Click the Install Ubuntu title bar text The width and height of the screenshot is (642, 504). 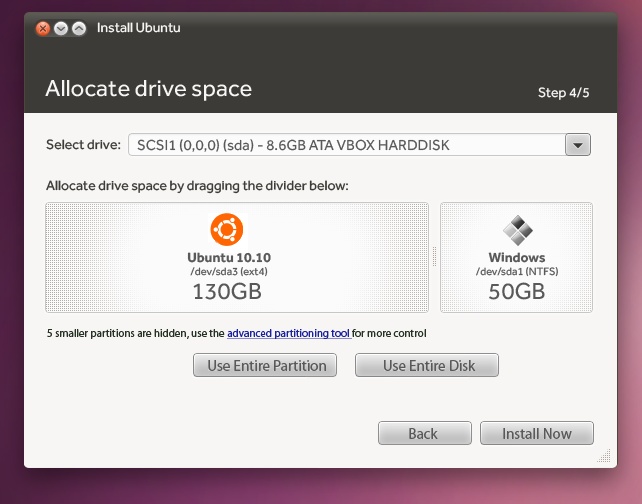click(x=138, y=28)
